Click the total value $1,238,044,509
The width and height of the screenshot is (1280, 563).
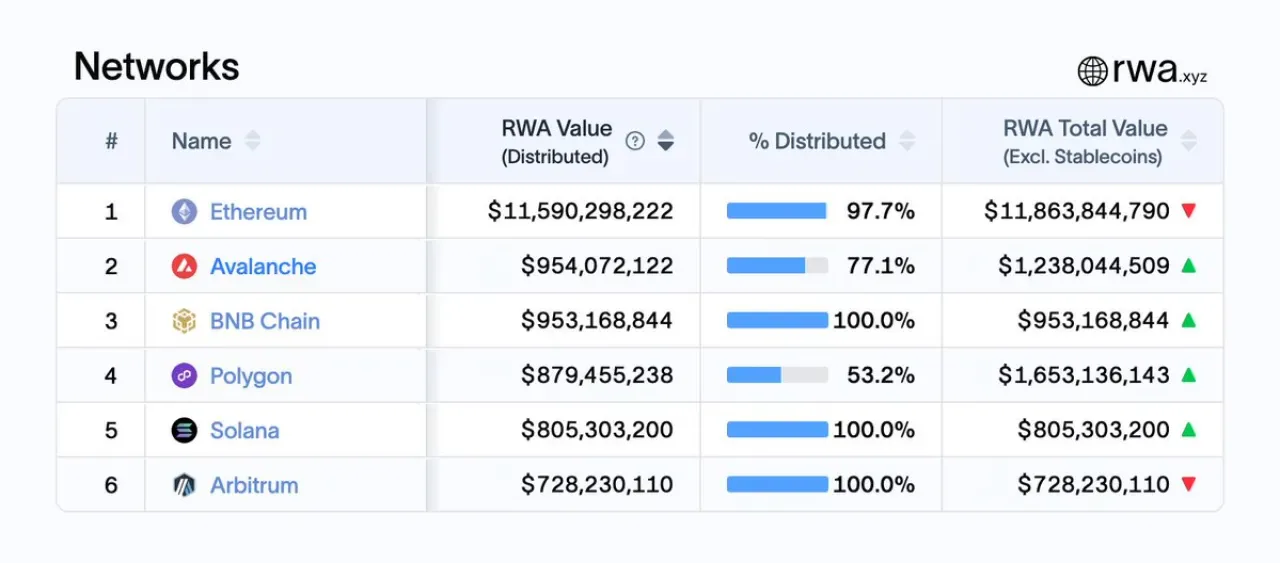point(1083,266)
